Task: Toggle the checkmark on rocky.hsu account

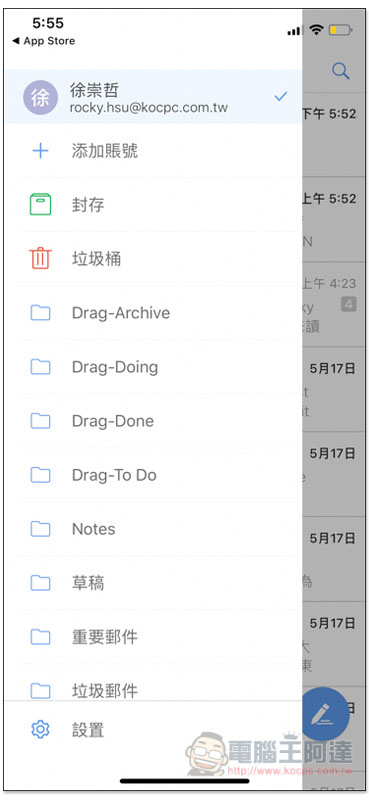Action: (x=280, y=96)
